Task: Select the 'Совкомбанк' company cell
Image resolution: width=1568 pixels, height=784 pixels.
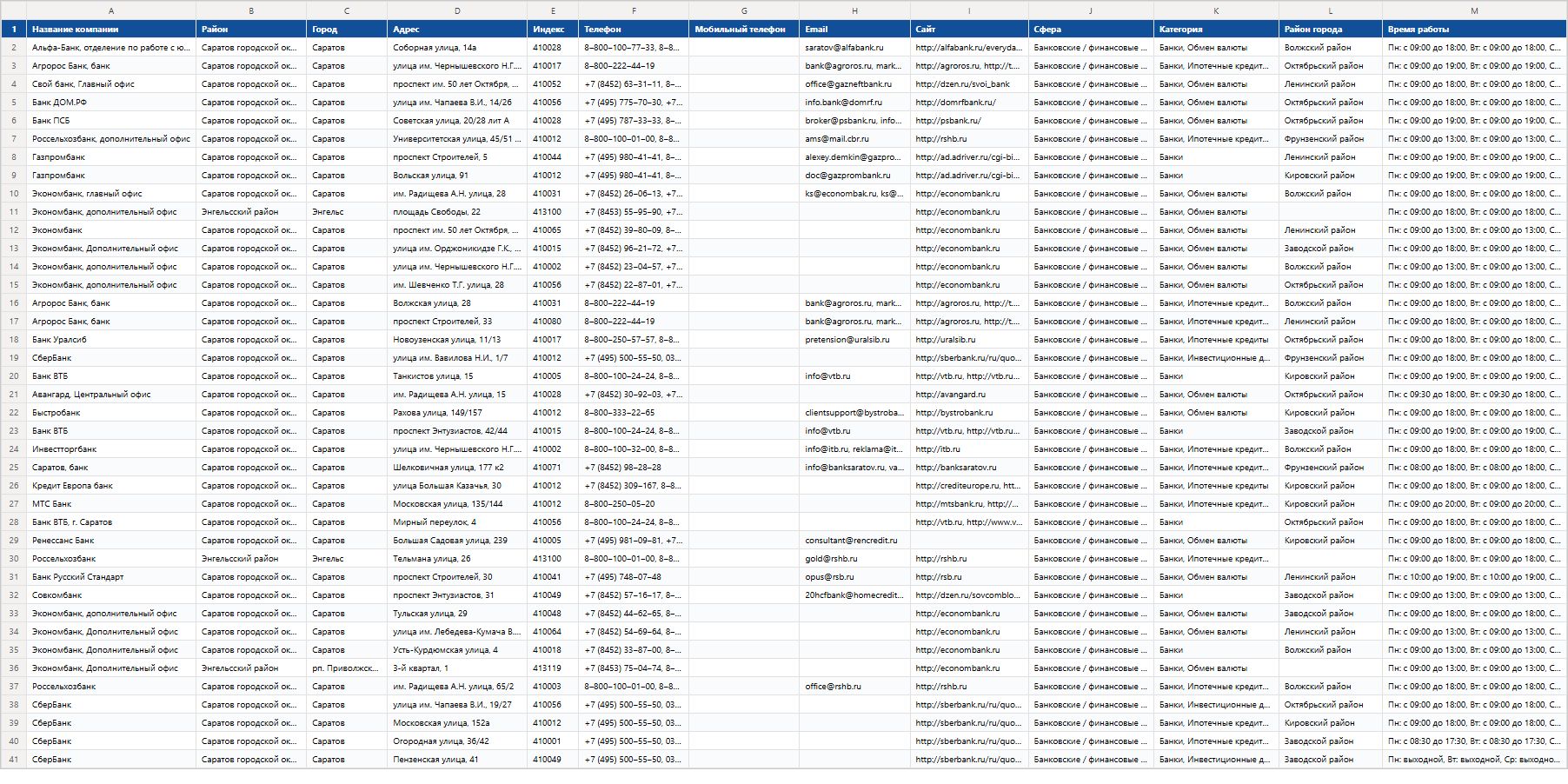Action: [111, 595]
